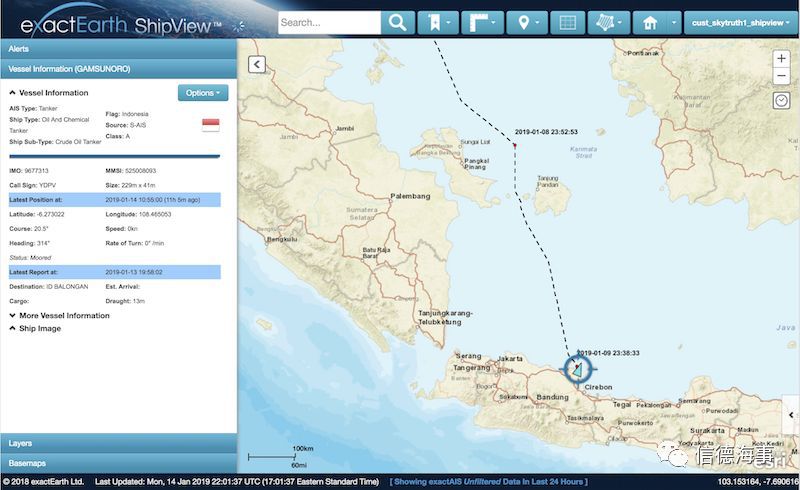Open cust_skytruth1_shipview account menu
This screenshot has width=800, height=490.
[x=739, y=22]
